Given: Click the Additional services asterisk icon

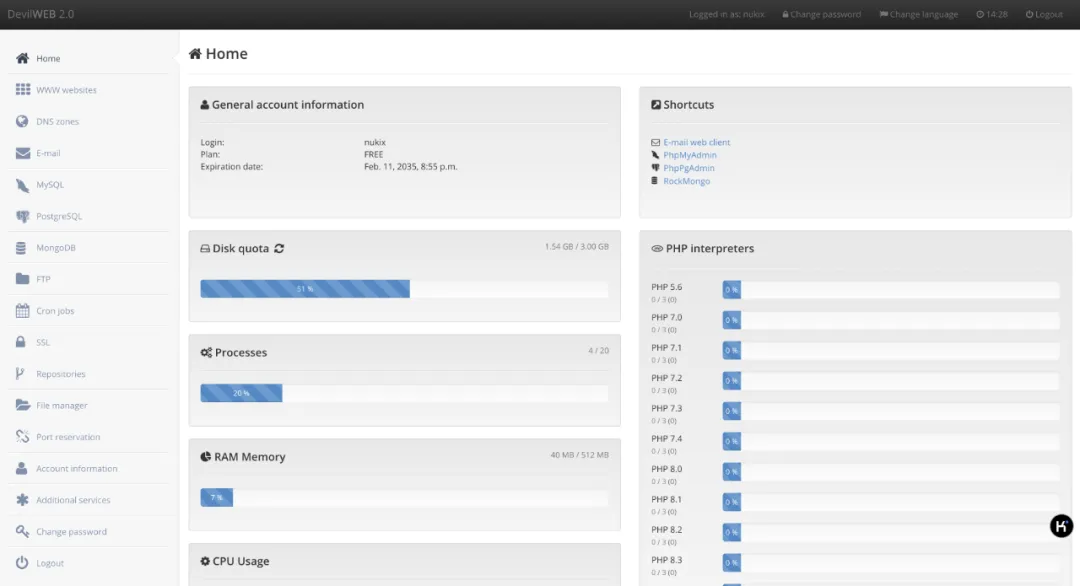Looking at the screenshot, I should 22,500.
